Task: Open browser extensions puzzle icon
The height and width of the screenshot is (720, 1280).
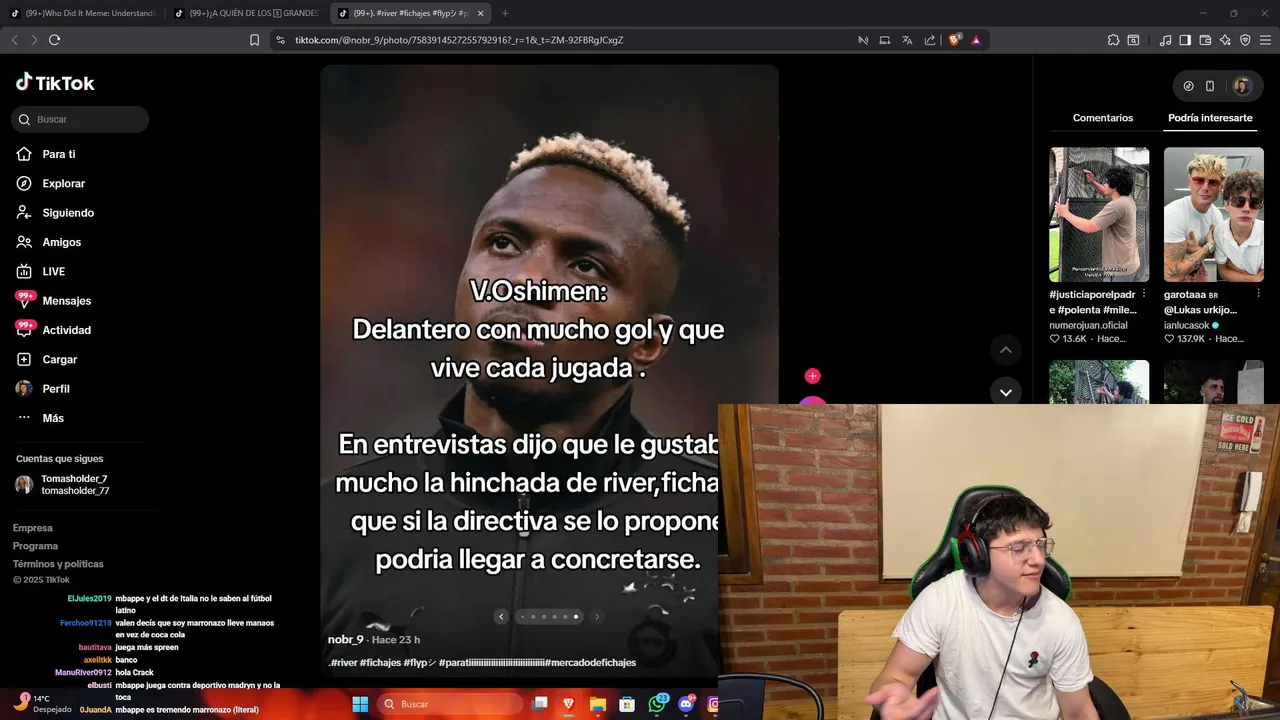Action: point(1113,40)
